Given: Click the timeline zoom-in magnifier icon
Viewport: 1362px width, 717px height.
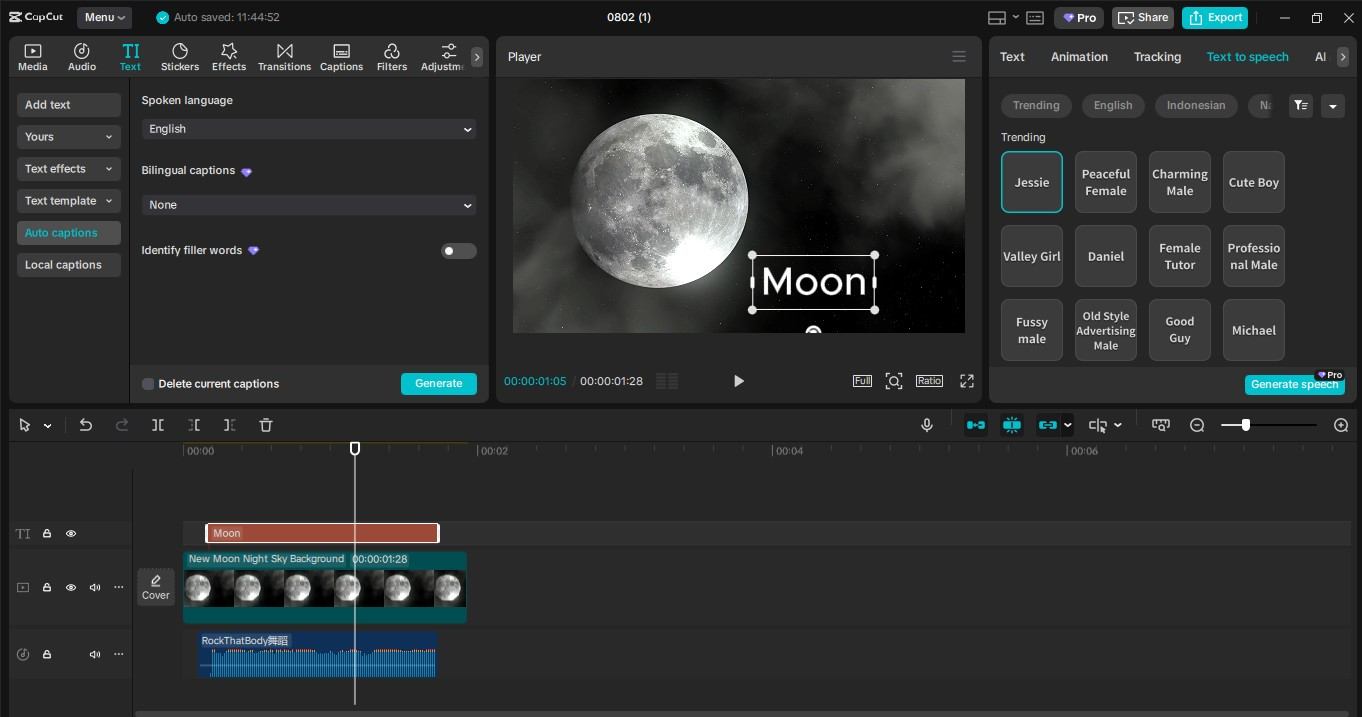Looking at the screenshot, I should pos(1341,425).
